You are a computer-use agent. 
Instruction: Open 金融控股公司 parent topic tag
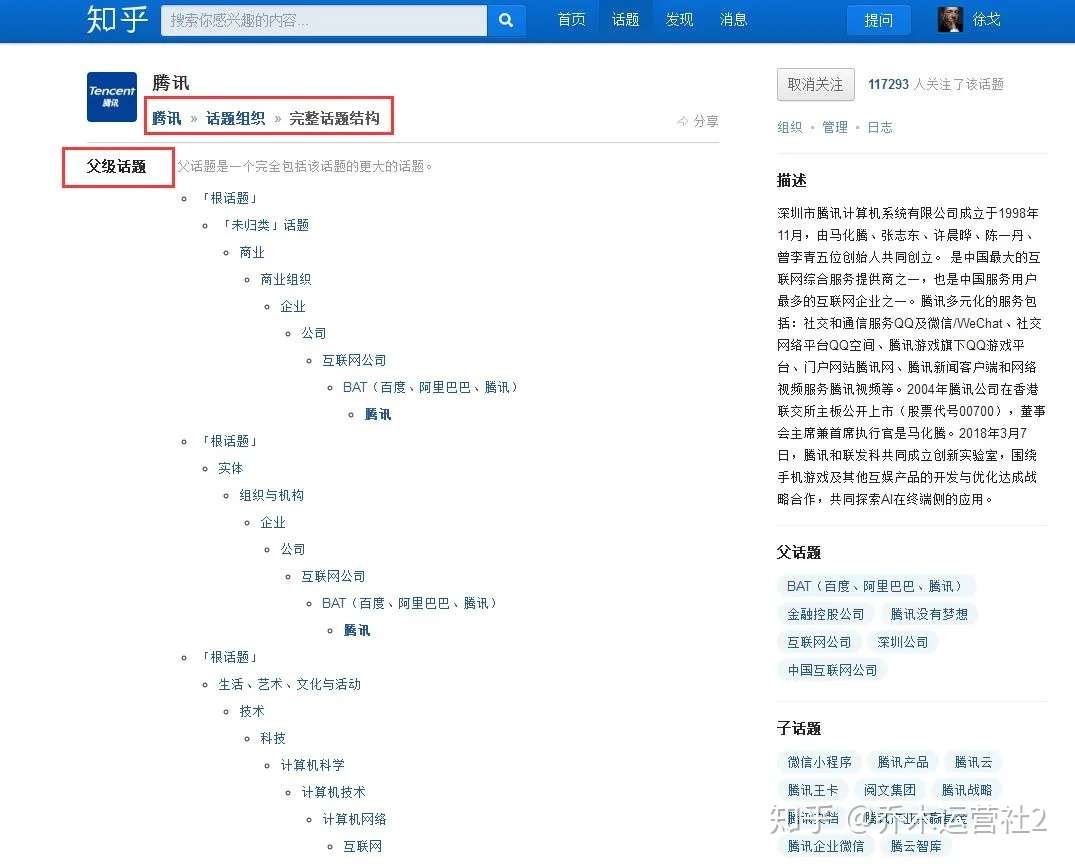click(x=825, y=614)
